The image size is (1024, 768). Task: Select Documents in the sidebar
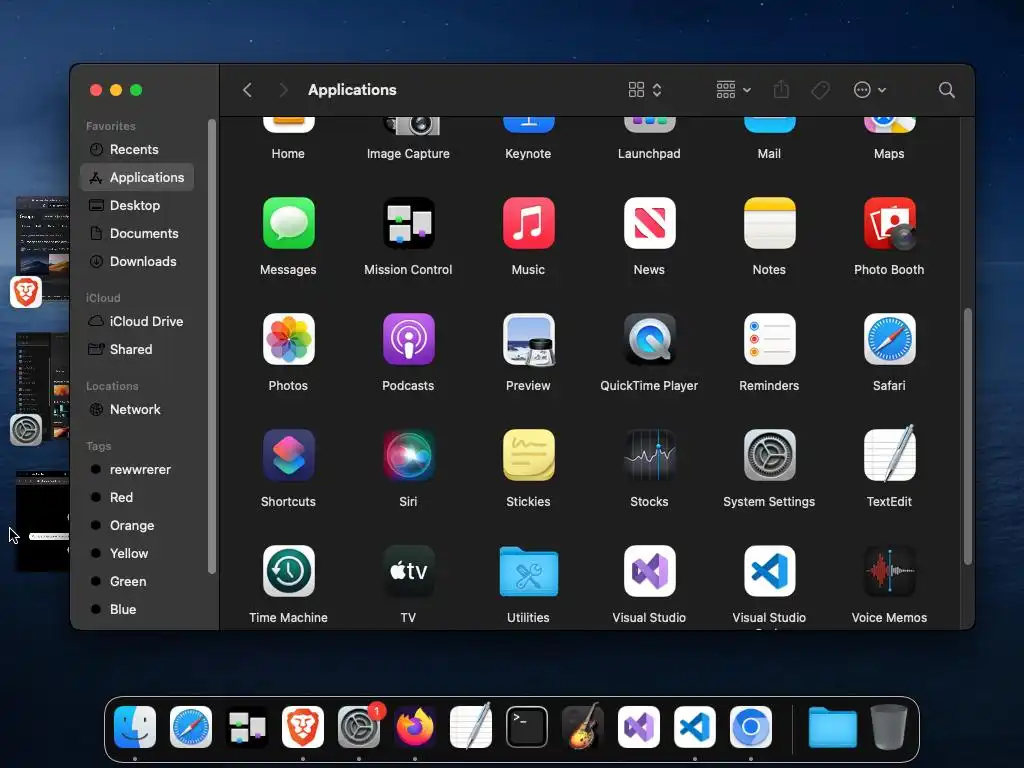coord(136,234)
